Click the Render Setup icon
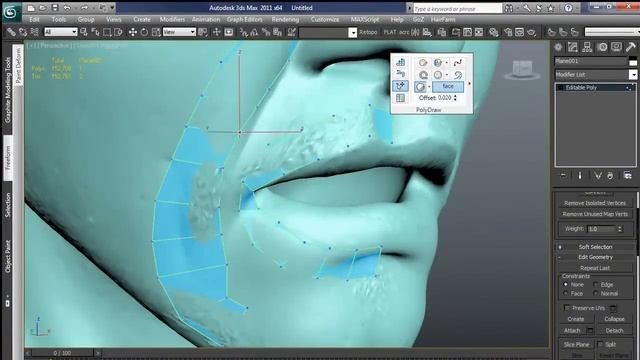640x360 pixels. coord(508,32)
